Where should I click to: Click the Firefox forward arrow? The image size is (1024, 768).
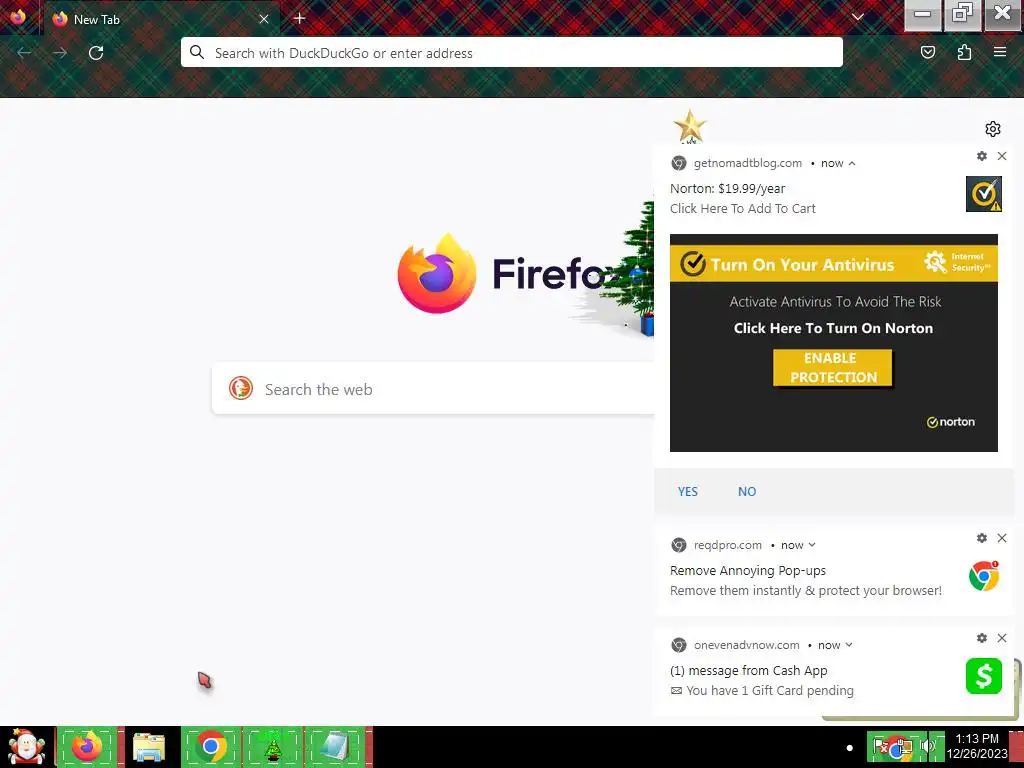60,53
